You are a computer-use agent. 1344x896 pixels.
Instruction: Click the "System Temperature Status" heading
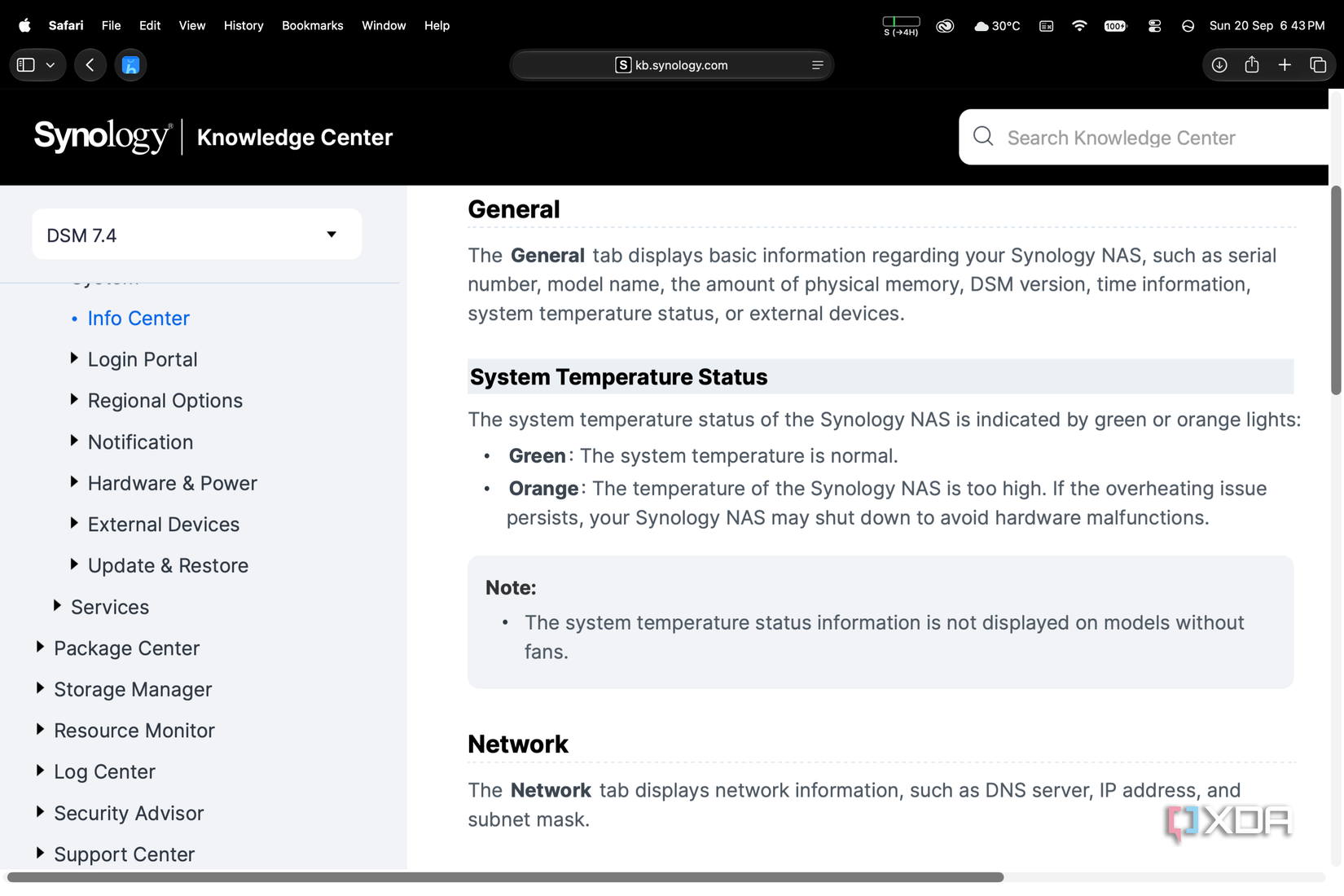(619, 377)
